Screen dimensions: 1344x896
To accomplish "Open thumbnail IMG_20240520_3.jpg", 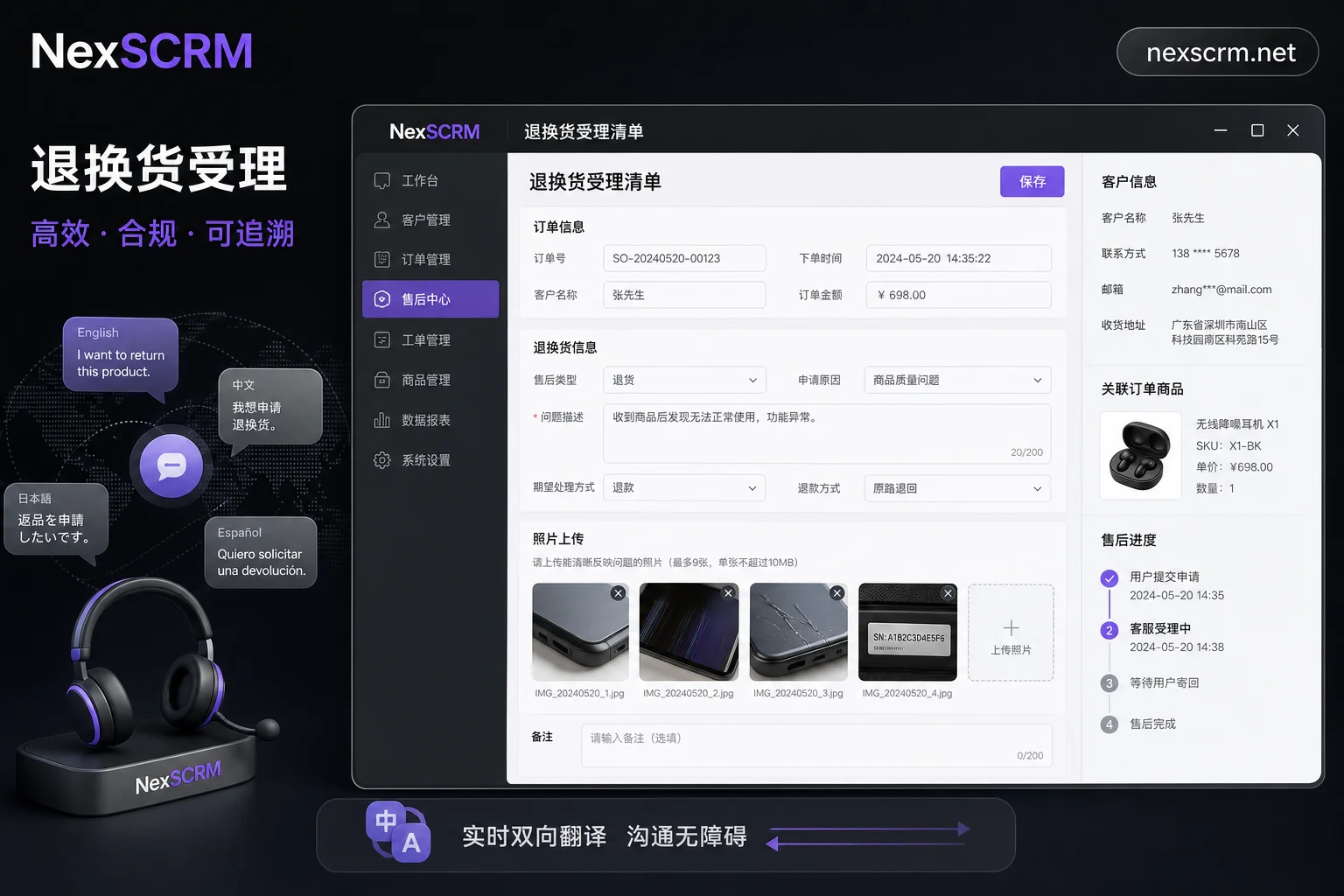I will point(799,633).
